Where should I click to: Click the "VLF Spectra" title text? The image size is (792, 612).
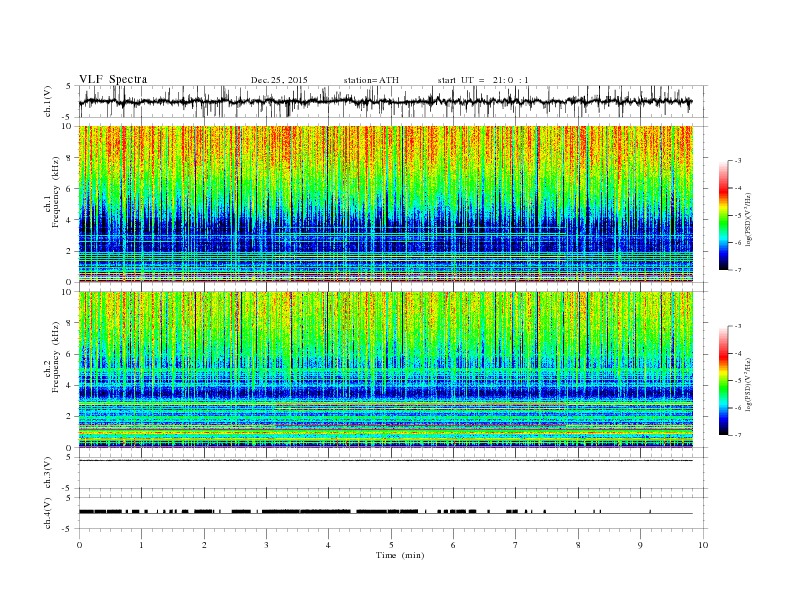[113, 79]
